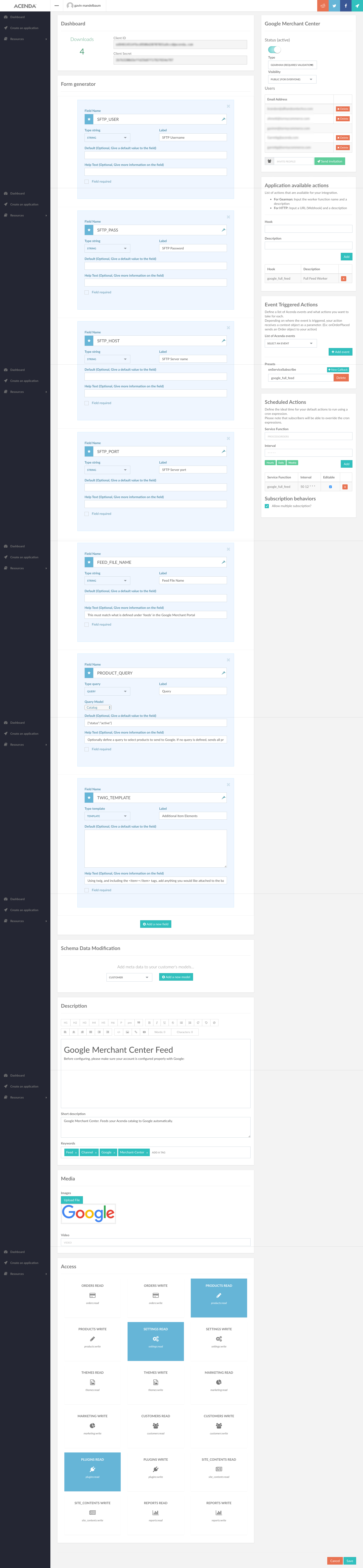Screen dimensions: 363x1568
Task: Click the people icon beside Invite People
Action: click(269, 161)
